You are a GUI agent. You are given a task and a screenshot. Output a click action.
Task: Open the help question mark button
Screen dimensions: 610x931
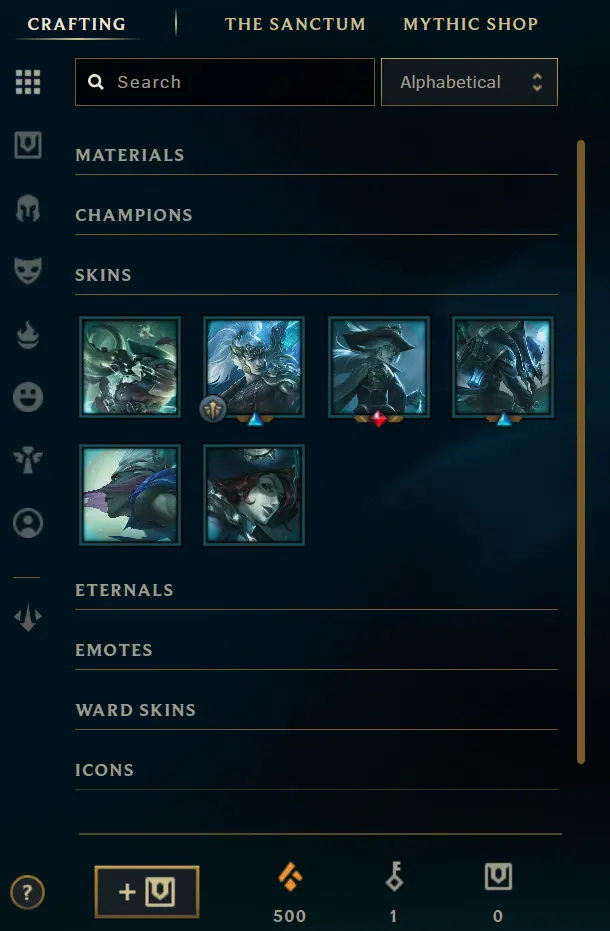(27, 892)
